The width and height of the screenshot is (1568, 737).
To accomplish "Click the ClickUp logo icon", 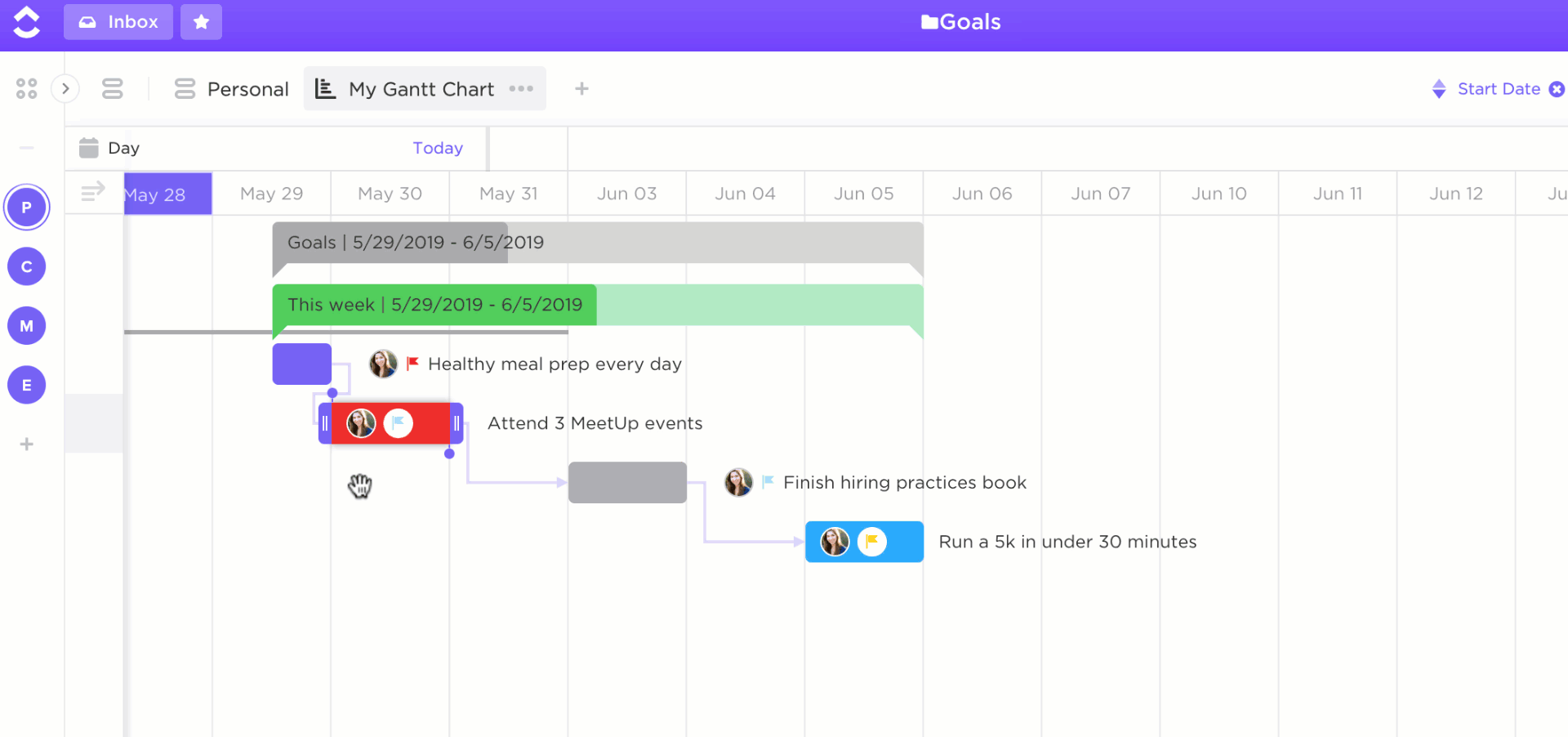I will [x=27, y=22].
